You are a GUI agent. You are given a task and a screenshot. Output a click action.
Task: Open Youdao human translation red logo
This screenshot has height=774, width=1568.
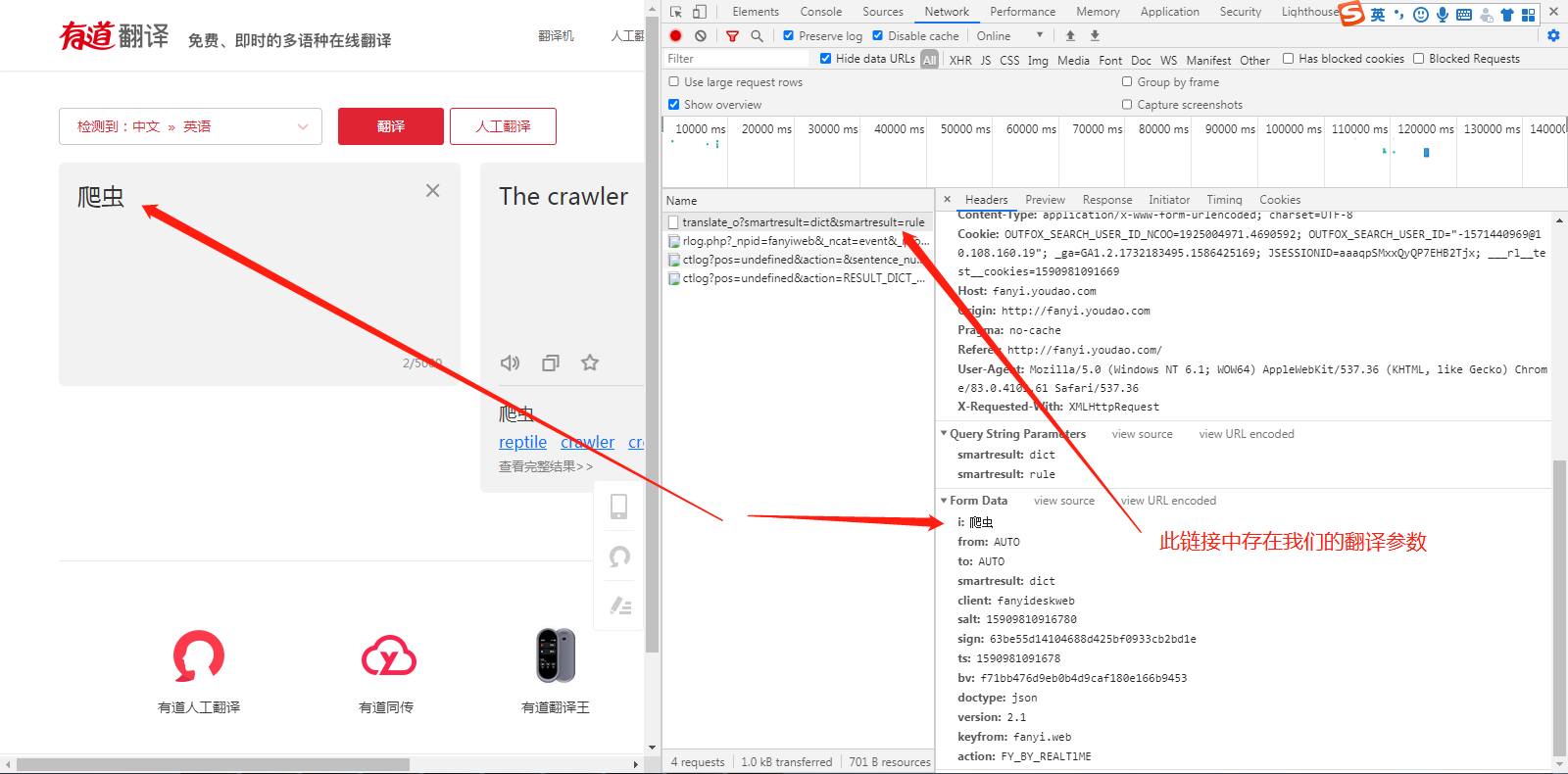tap(199, 655)
